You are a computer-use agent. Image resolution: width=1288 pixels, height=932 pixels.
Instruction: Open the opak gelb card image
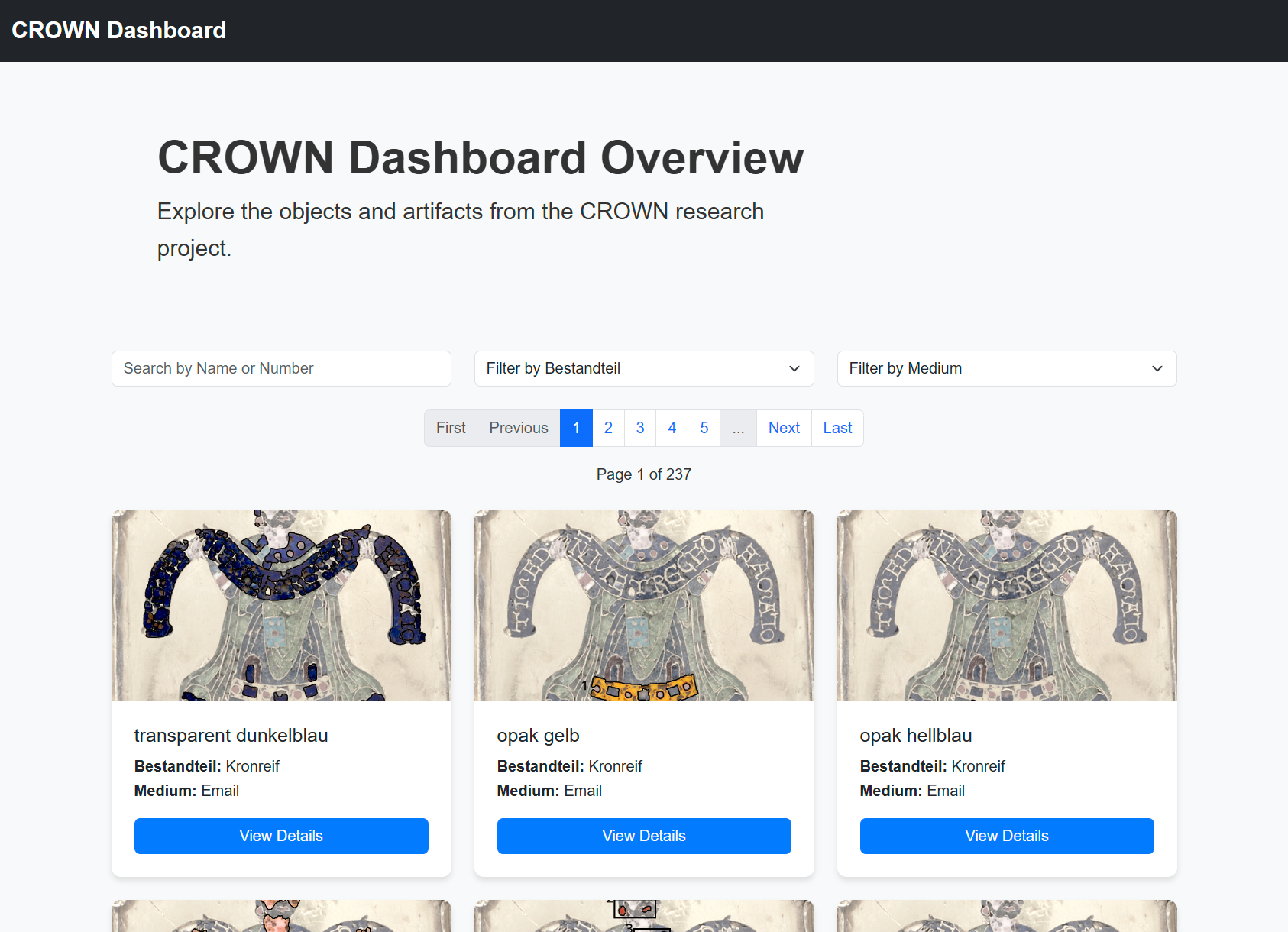click(644, 605)
